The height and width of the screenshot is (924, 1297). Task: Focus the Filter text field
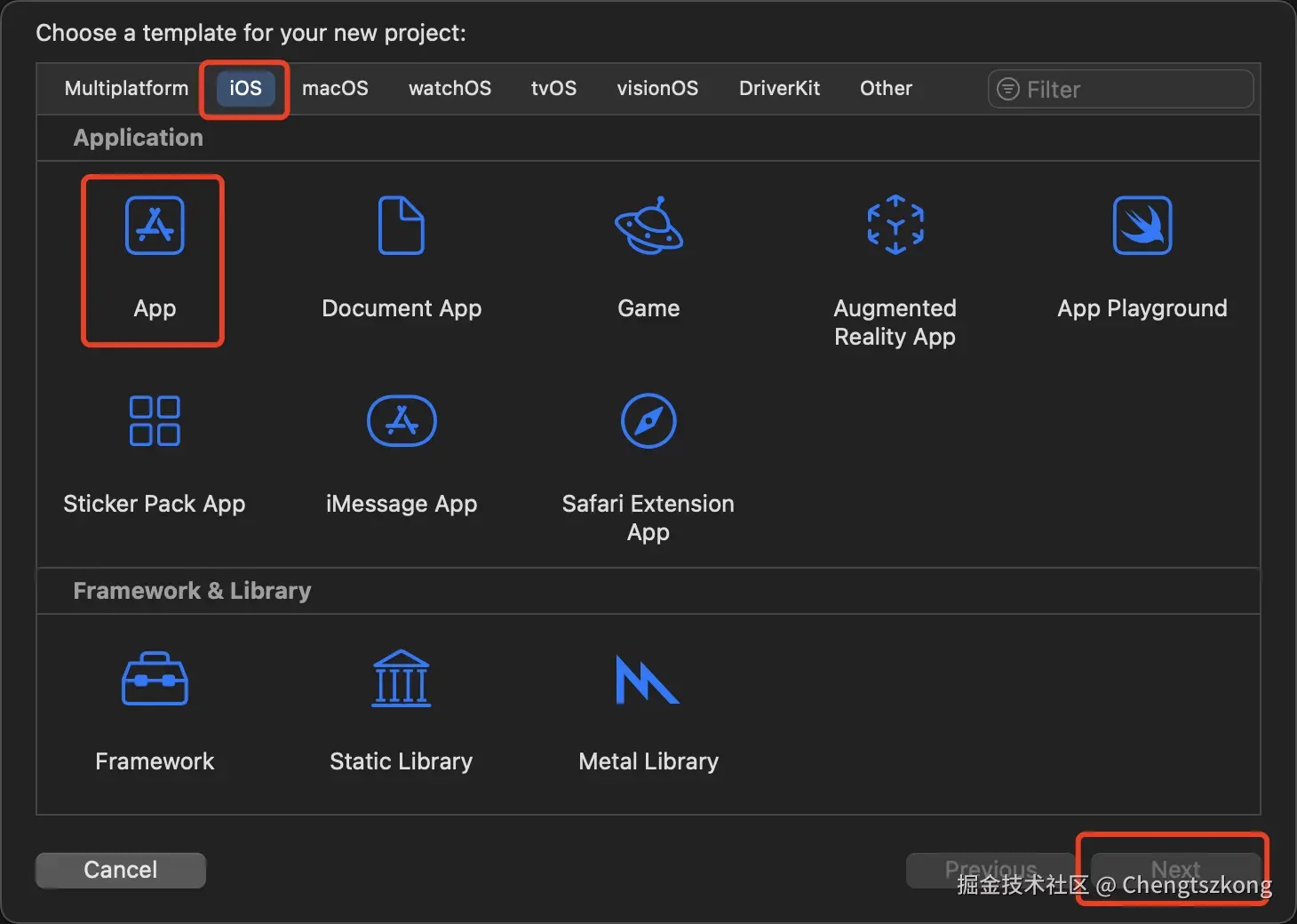[x=1121, y=89]
